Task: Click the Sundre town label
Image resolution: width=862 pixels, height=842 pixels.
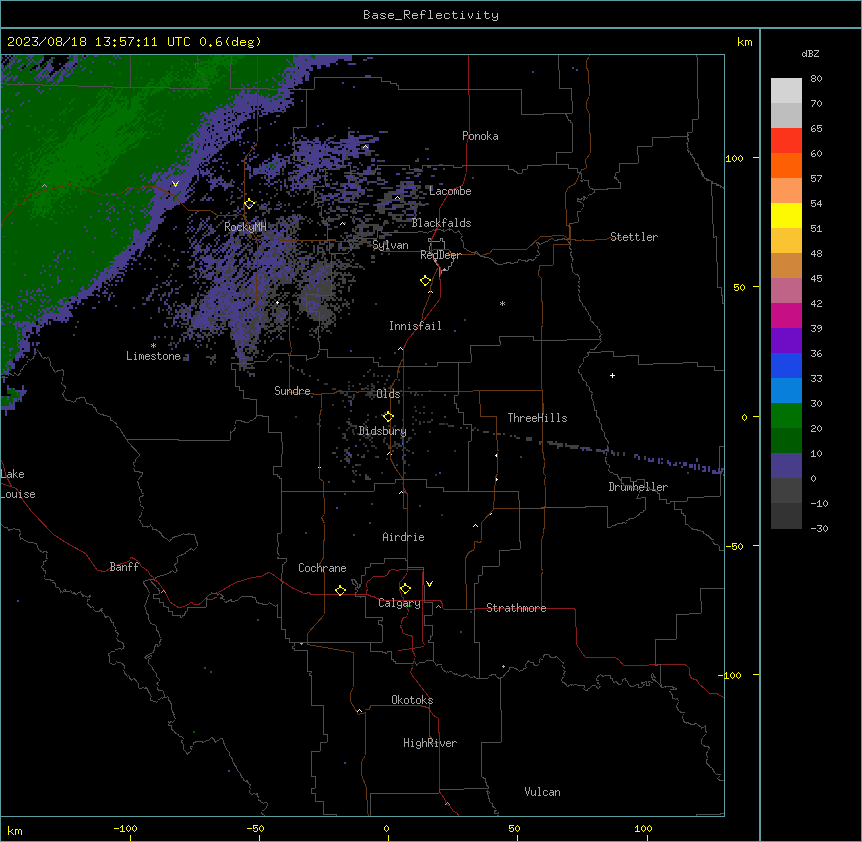Action: pos(292,391)
